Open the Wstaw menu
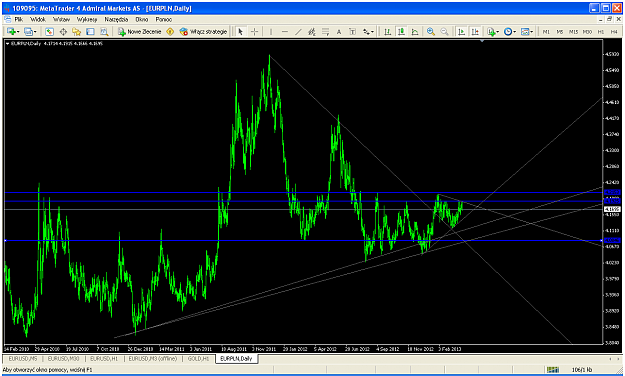Viewport: 625px width, 376px height. click(61, 19)
